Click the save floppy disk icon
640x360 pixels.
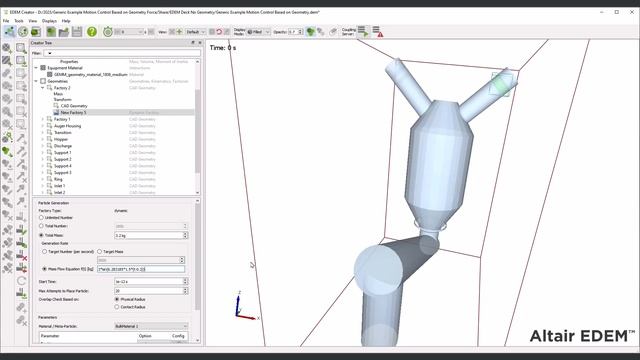coord(77,31)
